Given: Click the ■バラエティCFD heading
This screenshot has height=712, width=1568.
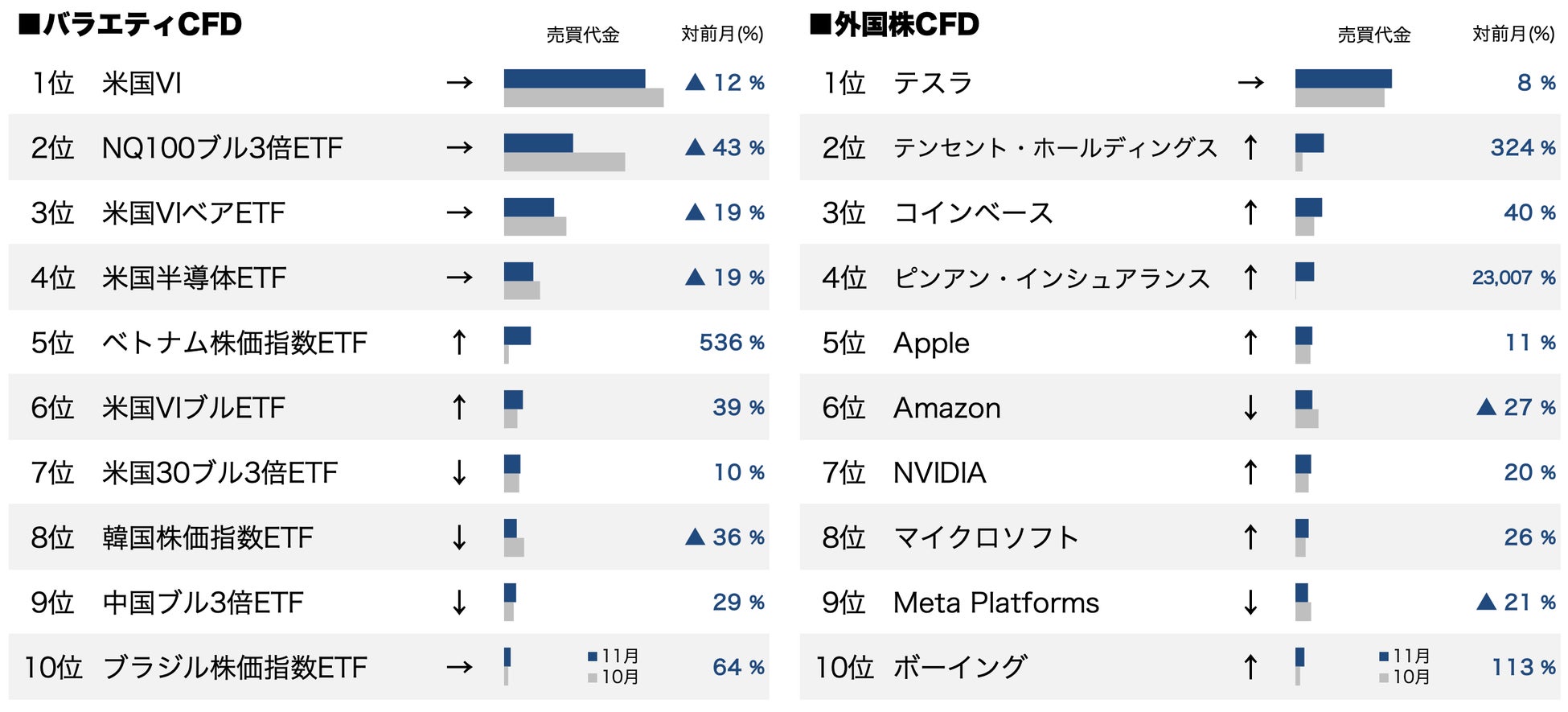Looking at the screenshot, I should [130, 24].
